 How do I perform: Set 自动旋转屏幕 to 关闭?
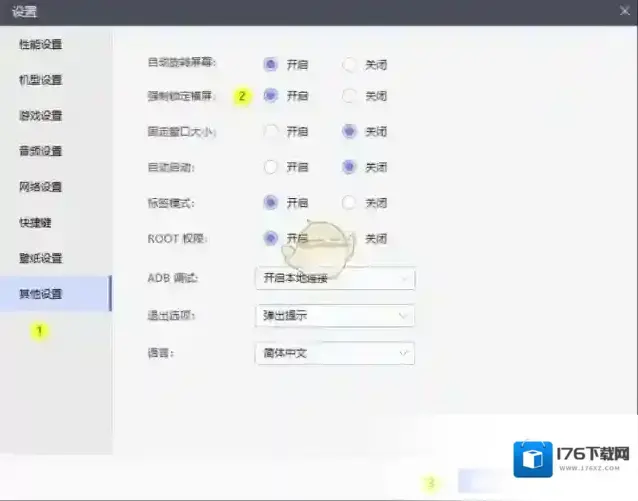349,64
